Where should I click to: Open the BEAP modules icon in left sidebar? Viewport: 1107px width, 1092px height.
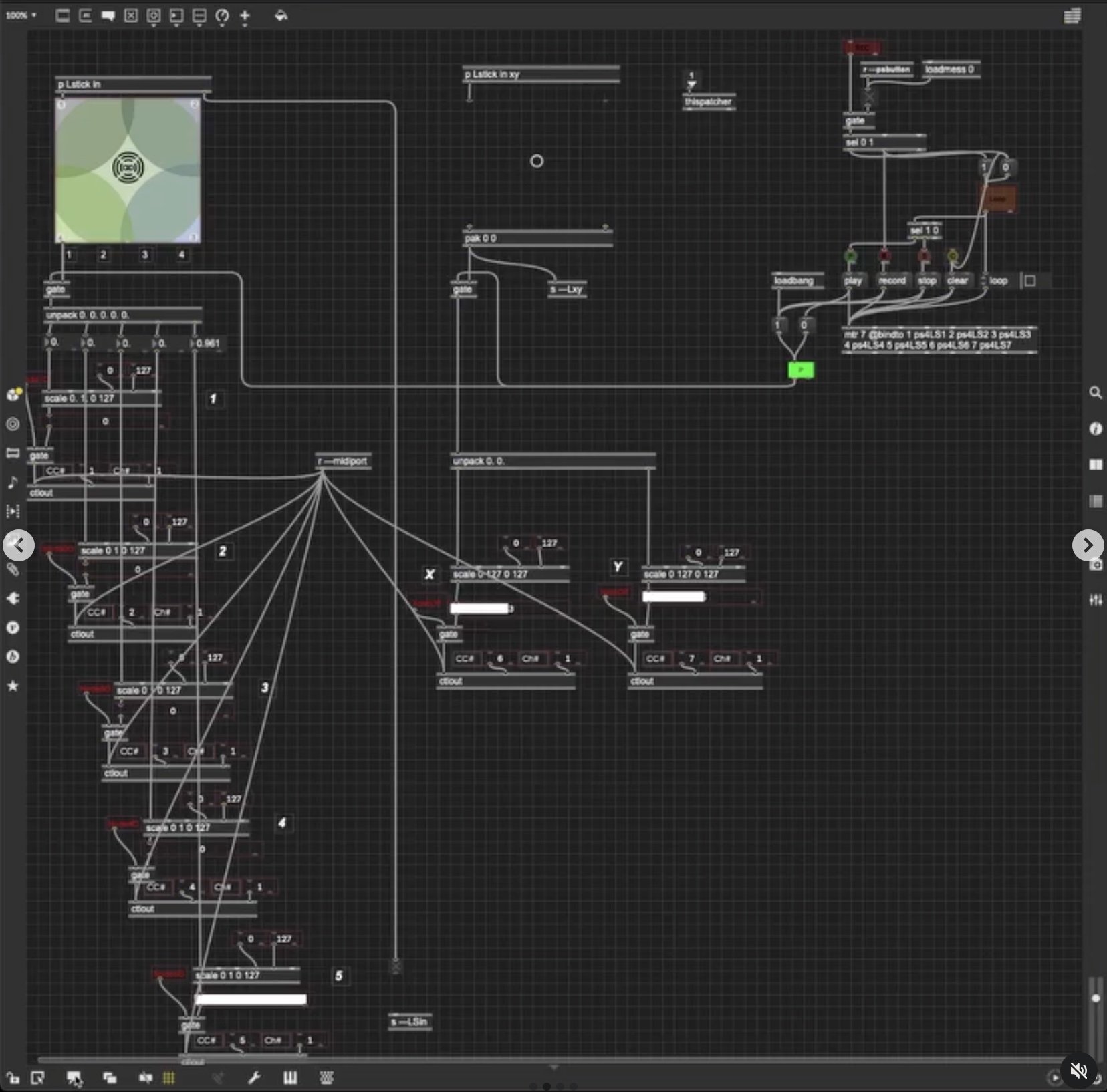pos(13,656)
